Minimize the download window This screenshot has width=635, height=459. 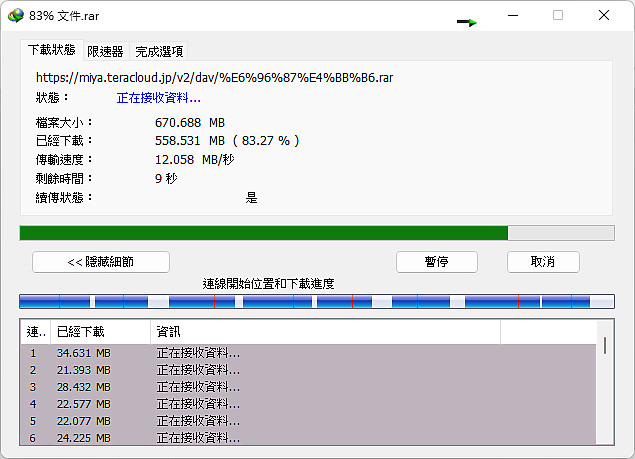pyautogui.click(x=513, y=15)
